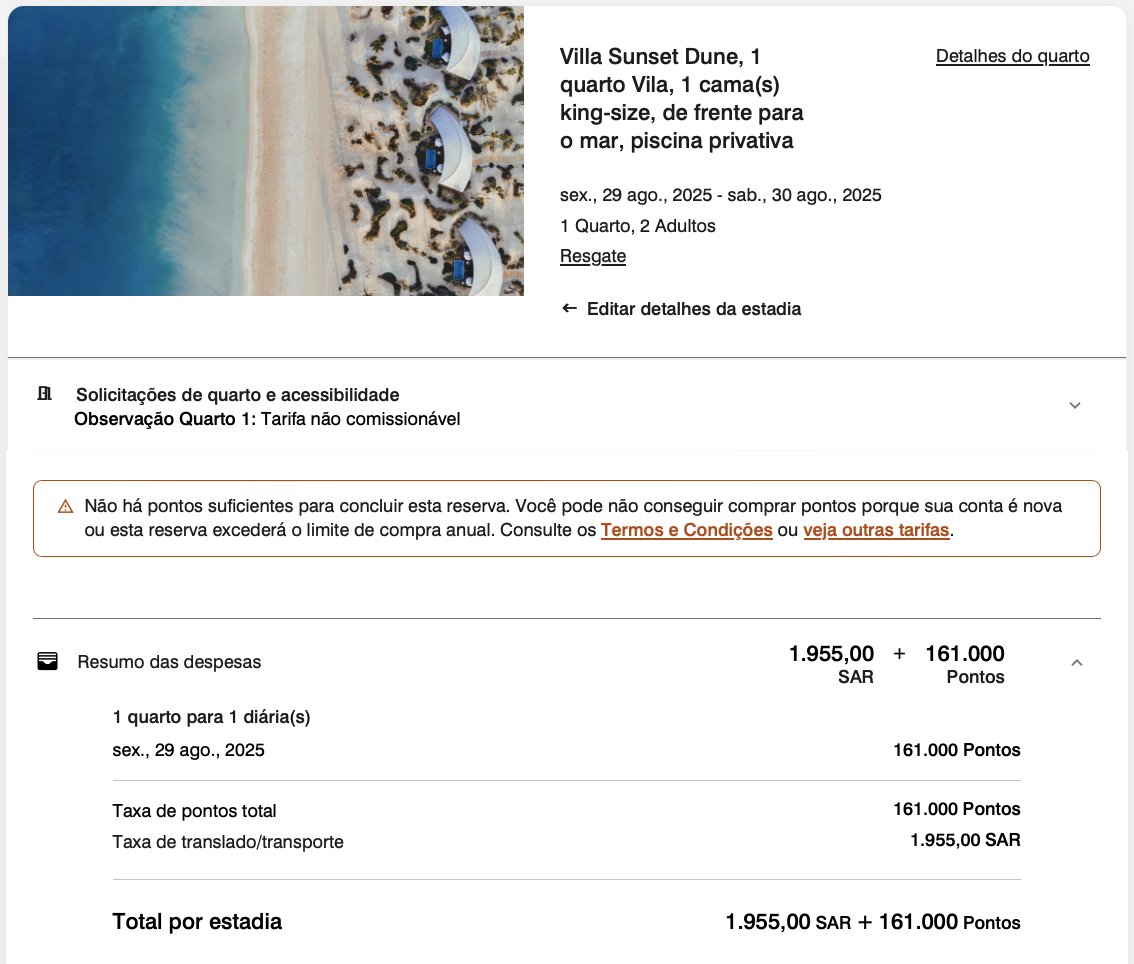
Task: Click the 1.955,00 SAR summary amount
Action: 831,664
